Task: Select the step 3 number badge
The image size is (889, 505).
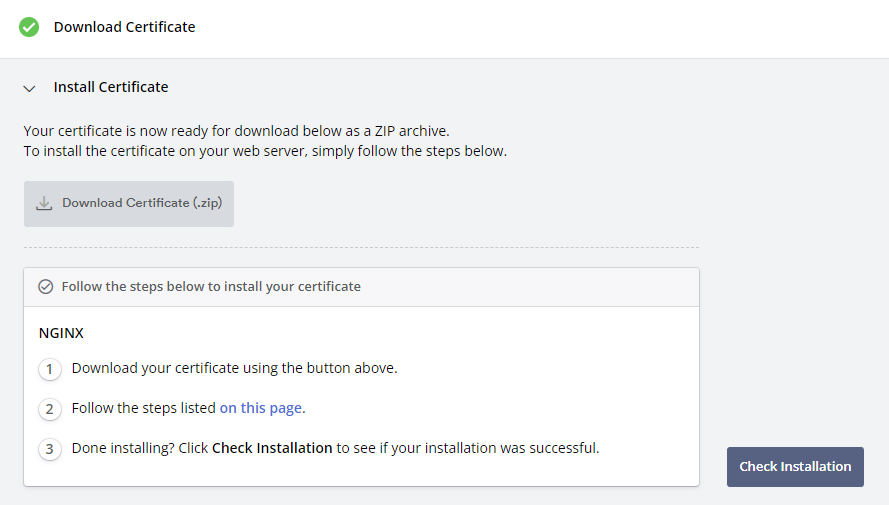Action: [50, 449]
